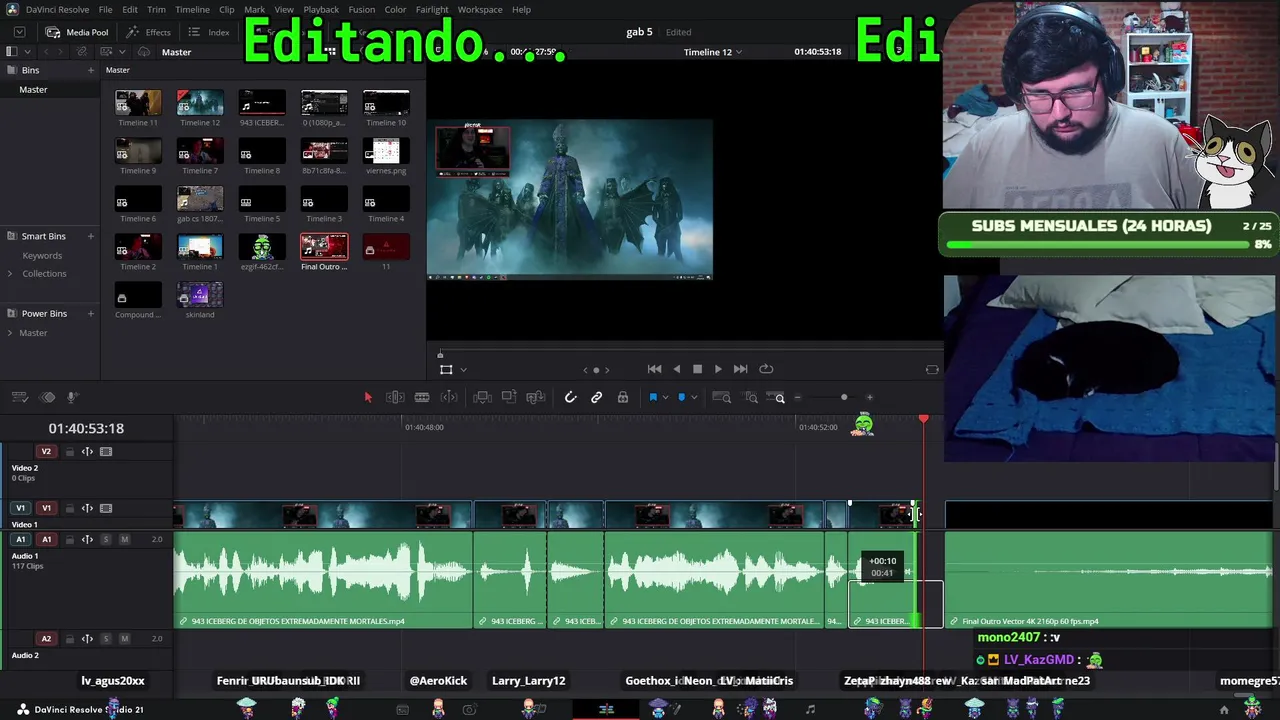This screenshot has width=1280, height=720.
Task: Select Keywords under Smart Bins
Action: (42, 255)
